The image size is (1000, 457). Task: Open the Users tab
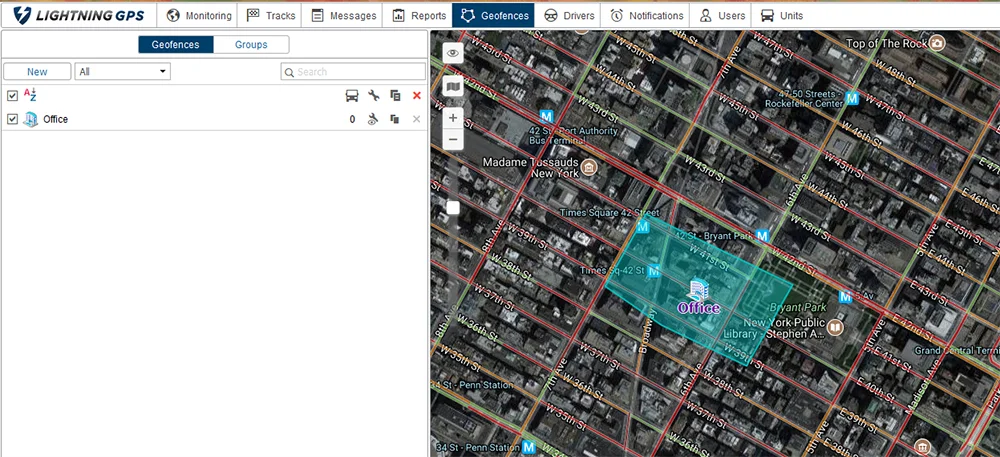721,15
